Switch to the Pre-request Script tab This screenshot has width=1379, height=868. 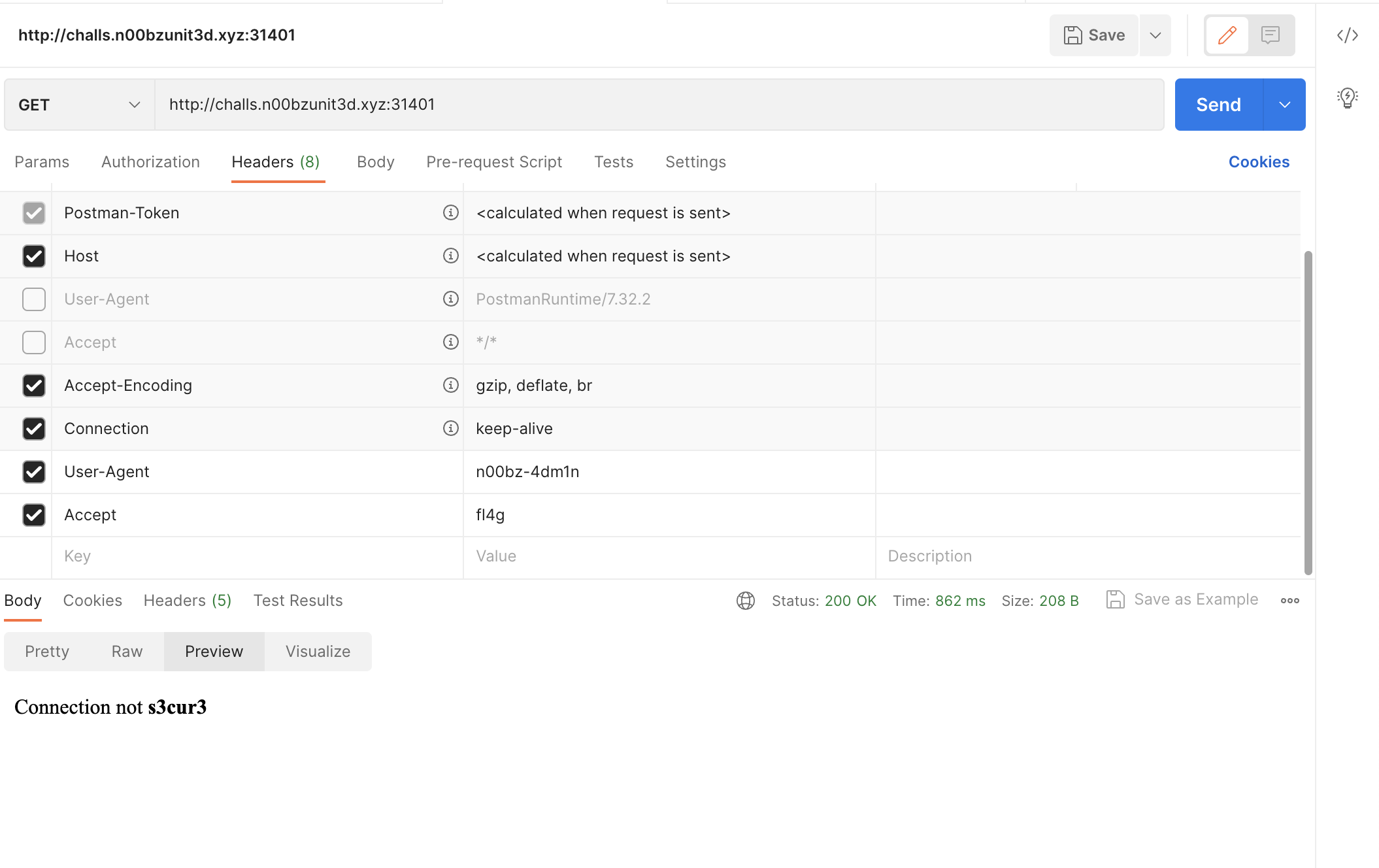point(494,161)
